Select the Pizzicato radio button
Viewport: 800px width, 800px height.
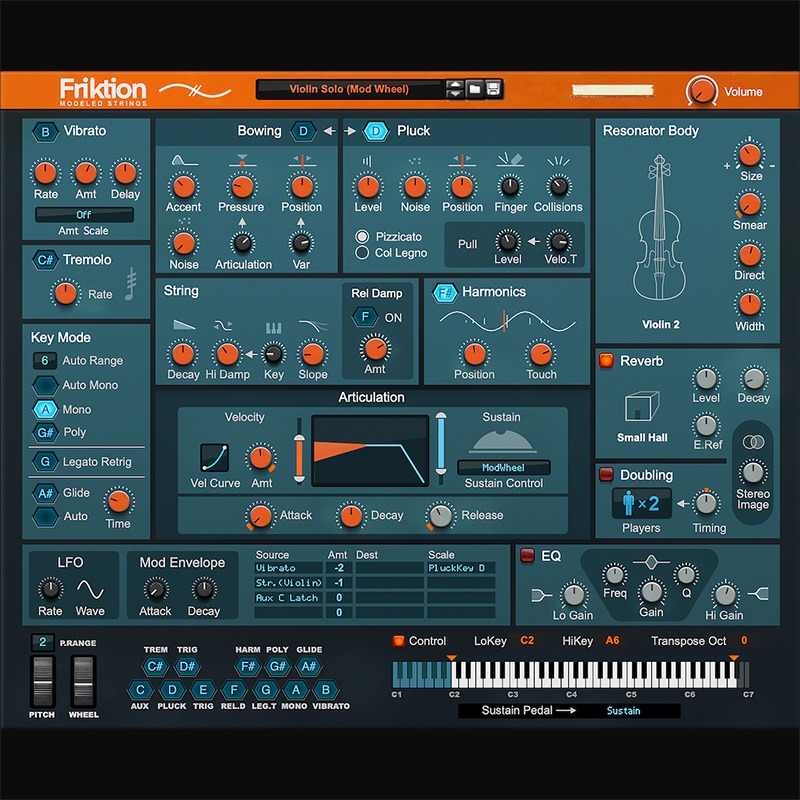pos(362,237)
